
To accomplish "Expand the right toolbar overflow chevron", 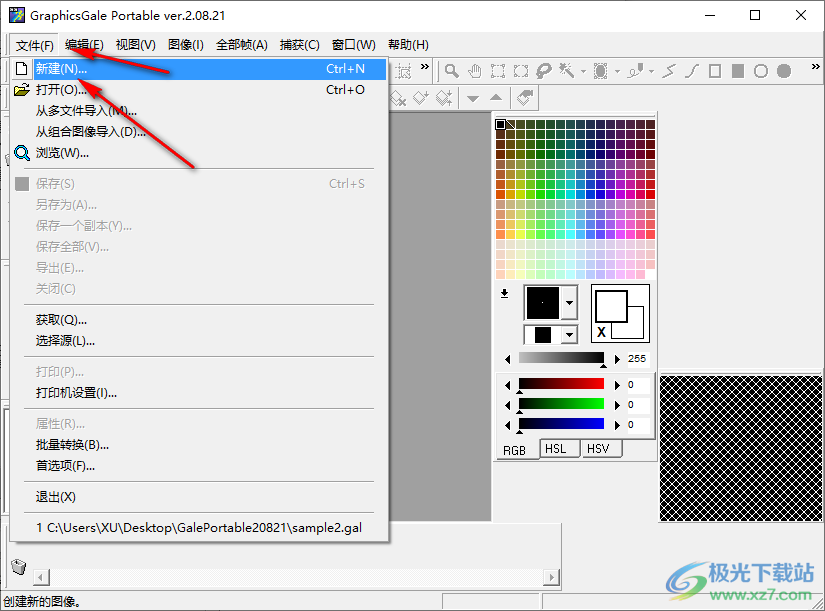I will tap(816, 67).
